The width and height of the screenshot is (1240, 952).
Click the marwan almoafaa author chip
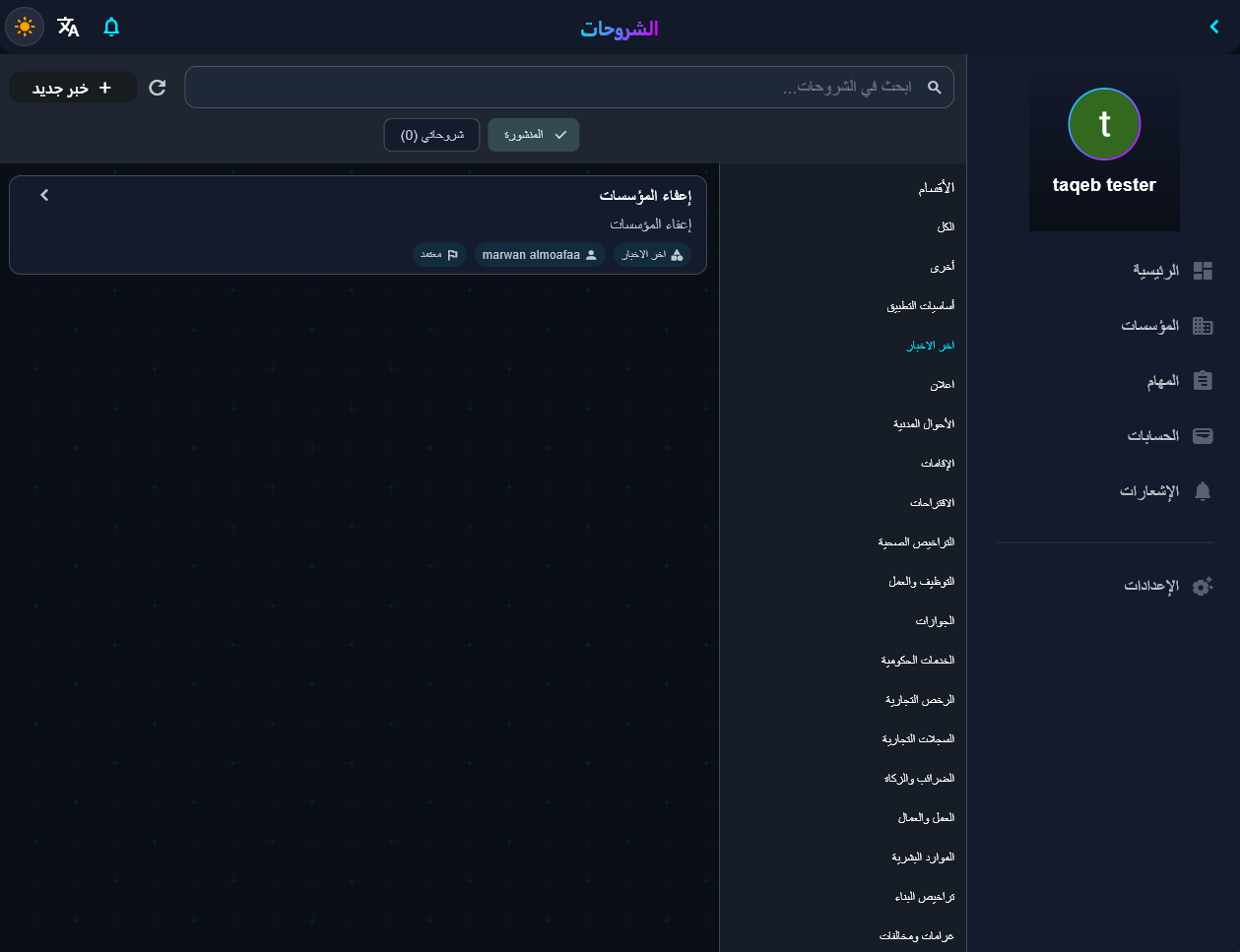540,255
